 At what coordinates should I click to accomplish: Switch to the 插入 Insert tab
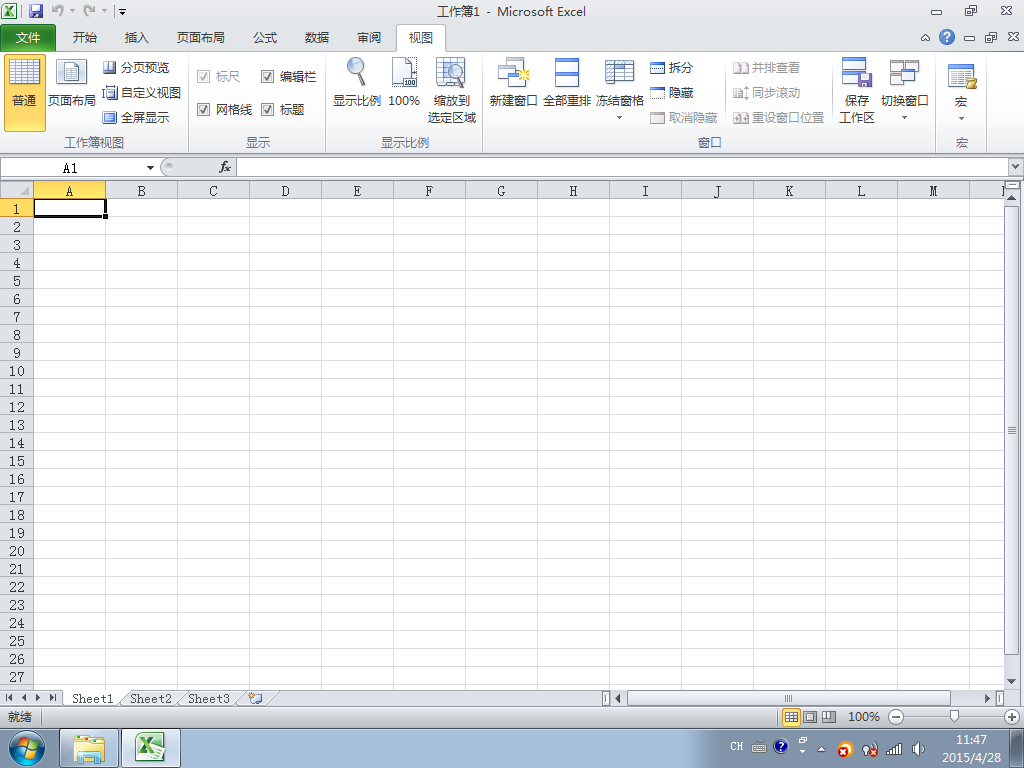pos(136,38)
